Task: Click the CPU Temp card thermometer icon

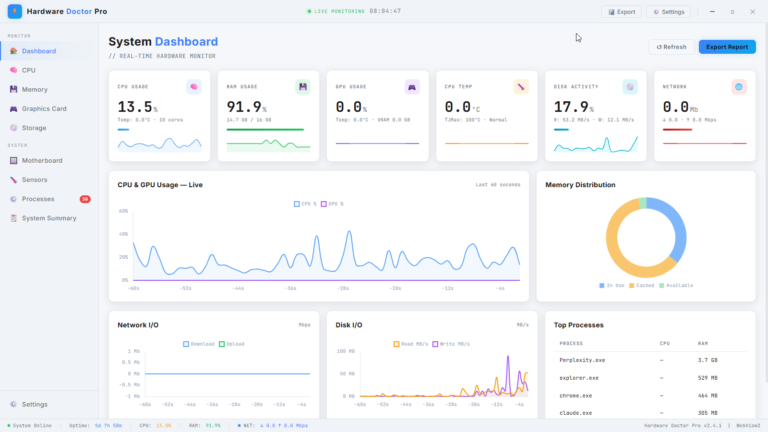Action: coord(521,87)
